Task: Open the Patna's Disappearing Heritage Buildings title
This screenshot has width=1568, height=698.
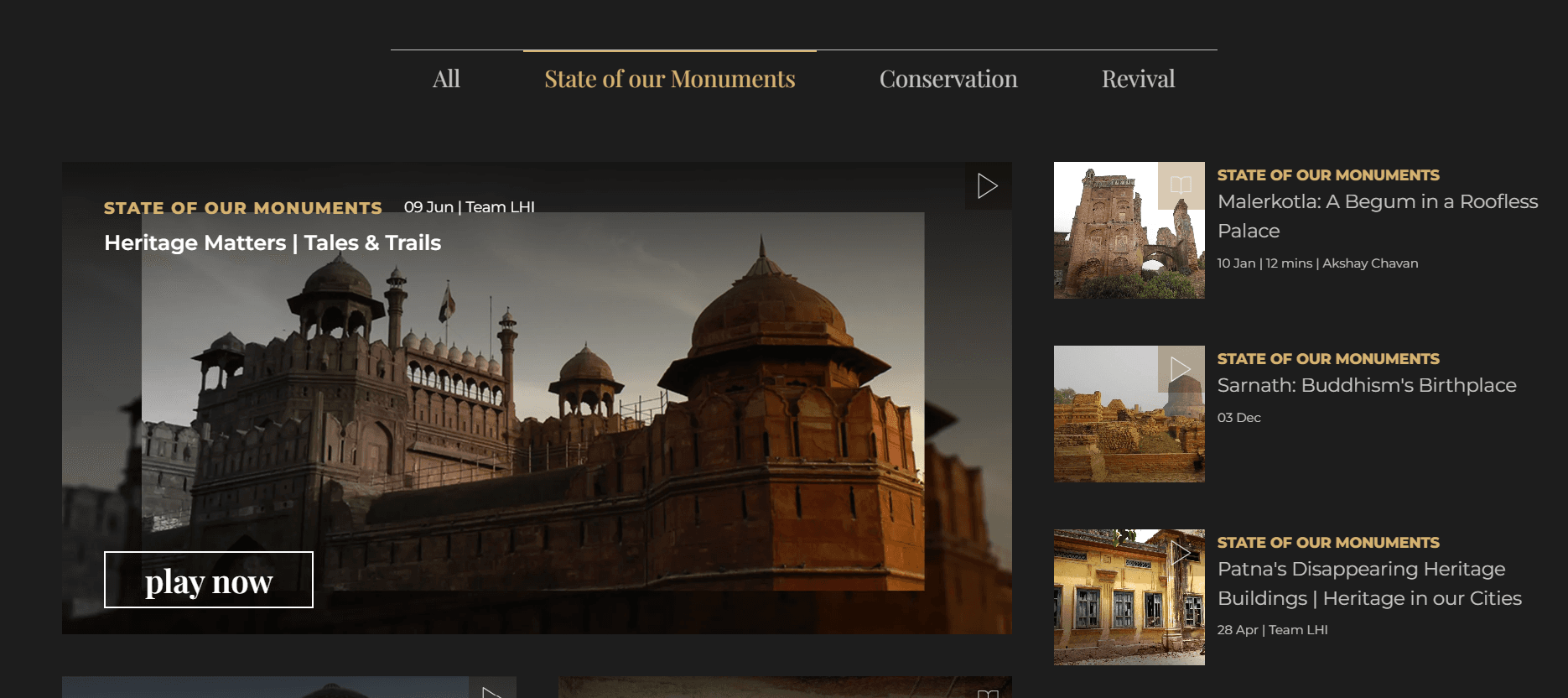Action: [1368, 583]
